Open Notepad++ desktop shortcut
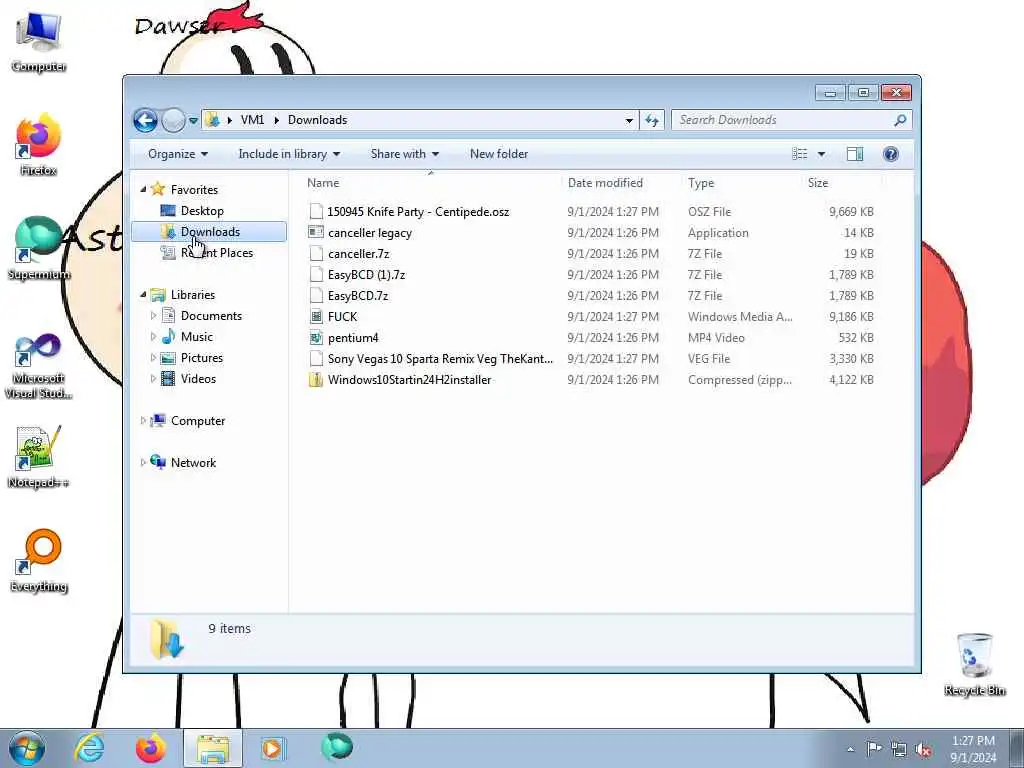This screenshot has width=1024, height=768. (39, 457)
